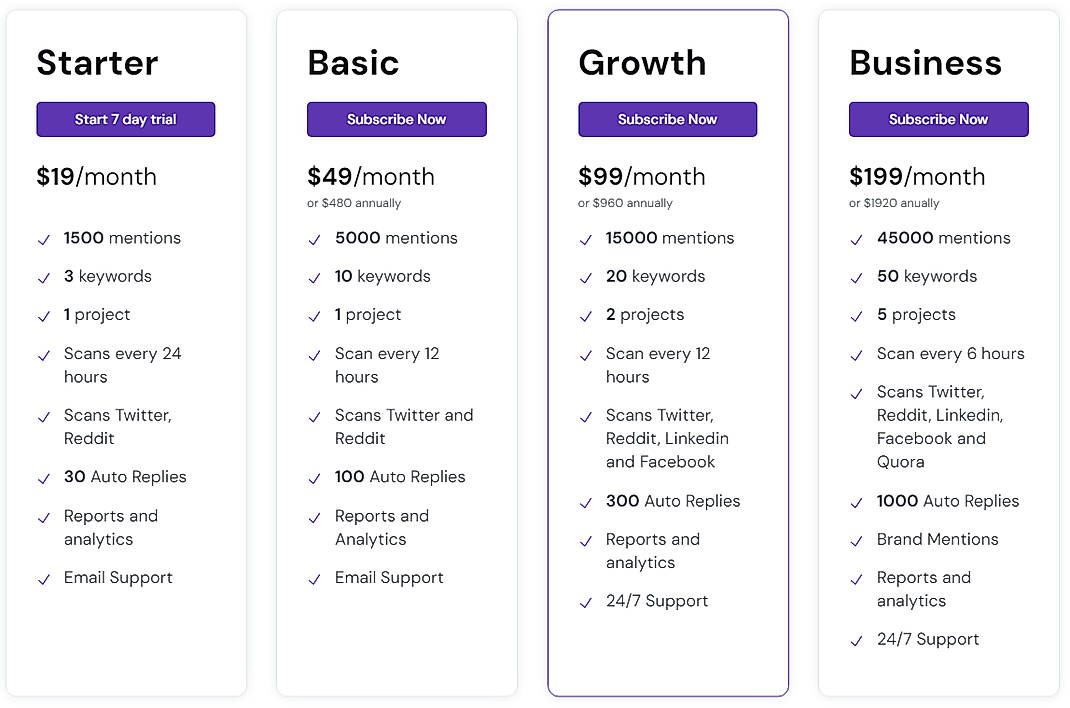
Task: Click checkmark next to 100 Auto Replies
Action: pyautogui.click(x=315, y=479)
